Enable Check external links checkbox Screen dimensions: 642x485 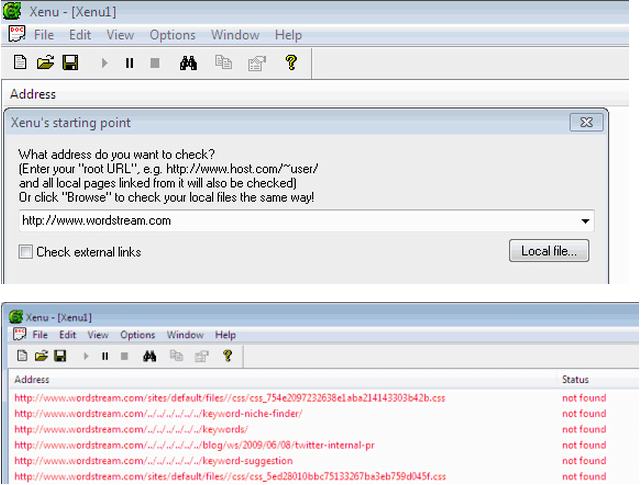tap(25, 252)
